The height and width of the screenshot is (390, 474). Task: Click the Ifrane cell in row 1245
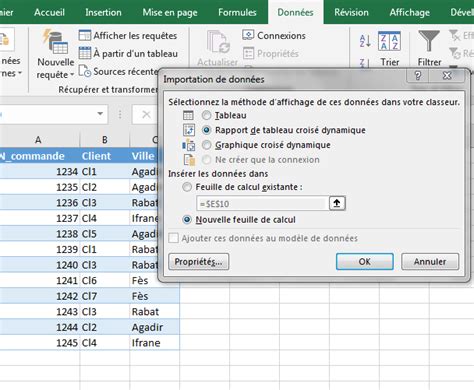[154, 343]
